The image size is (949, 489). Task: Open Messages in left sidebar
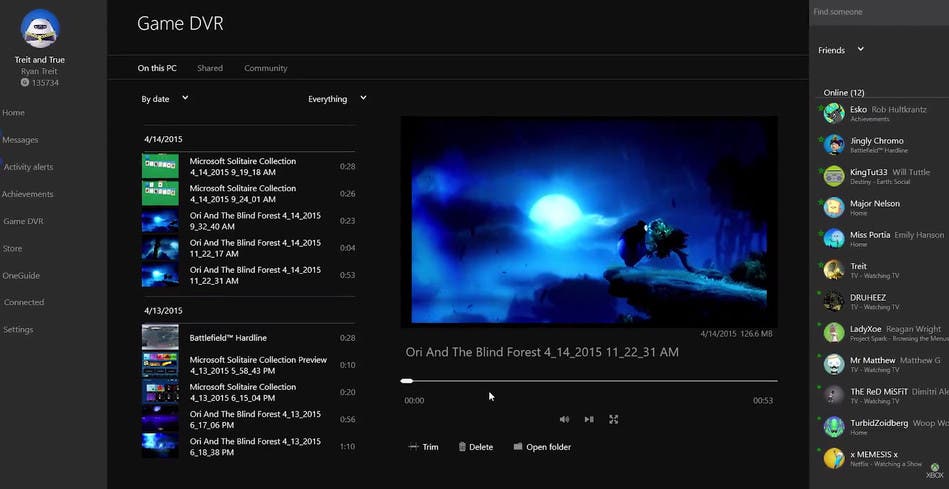[20, 140]
